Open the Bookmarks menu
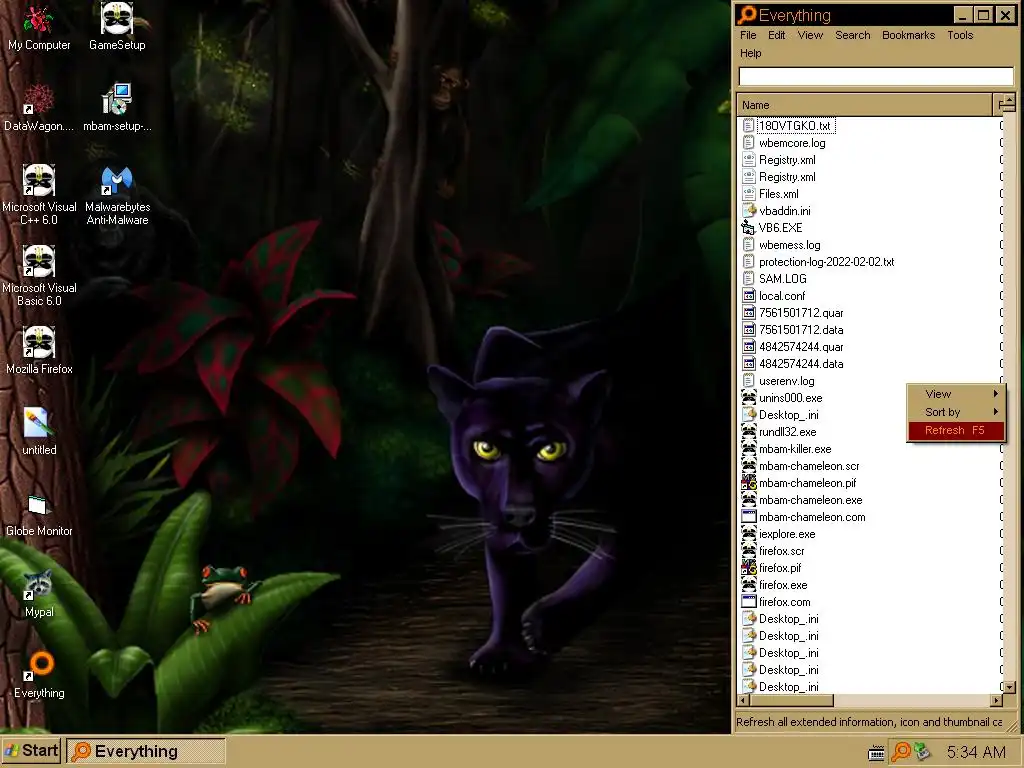The height and width of the screenshot is (768, 1024). (908, 35)
